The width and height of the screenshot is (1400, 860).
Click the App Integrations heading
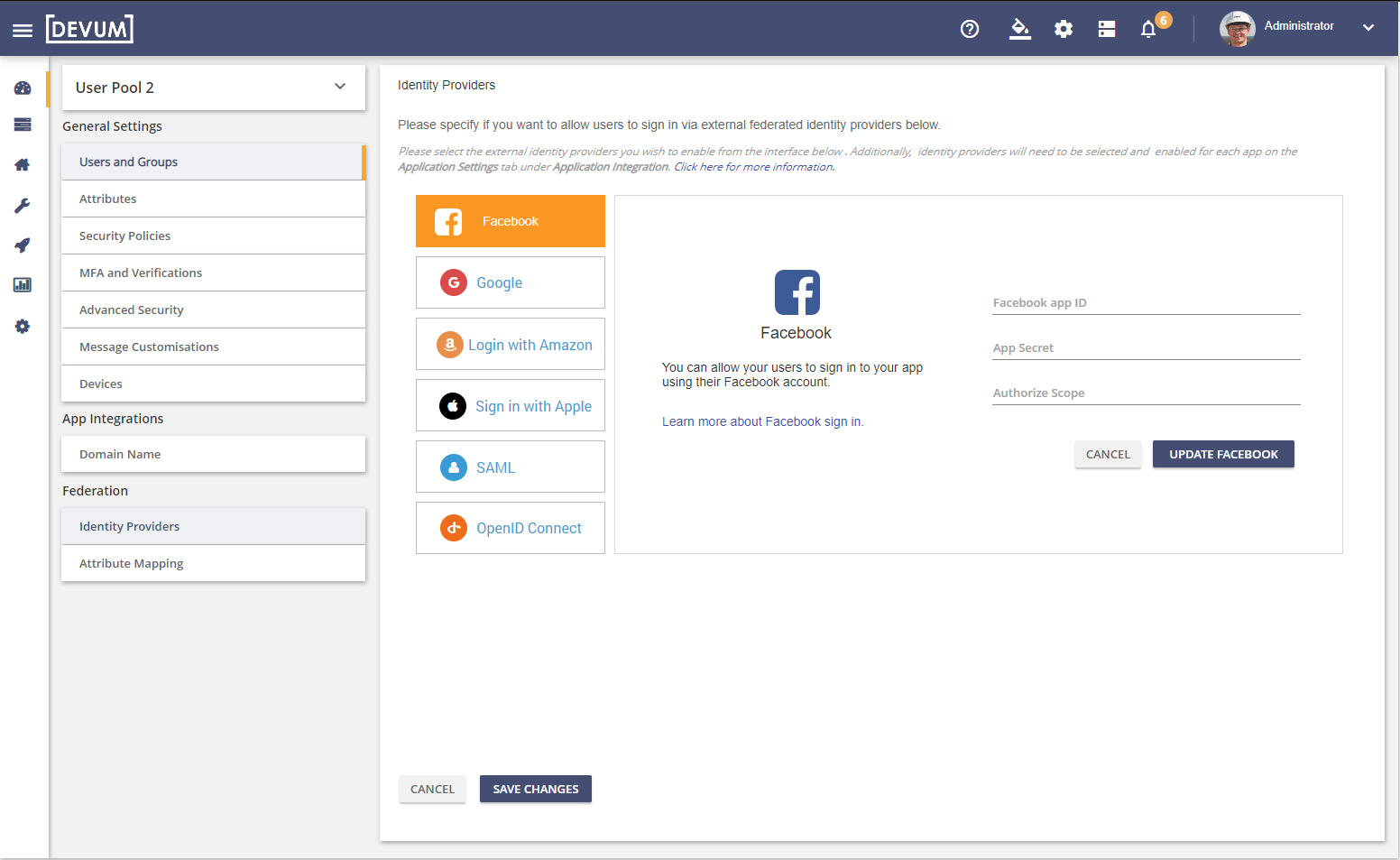pos(113,419)
